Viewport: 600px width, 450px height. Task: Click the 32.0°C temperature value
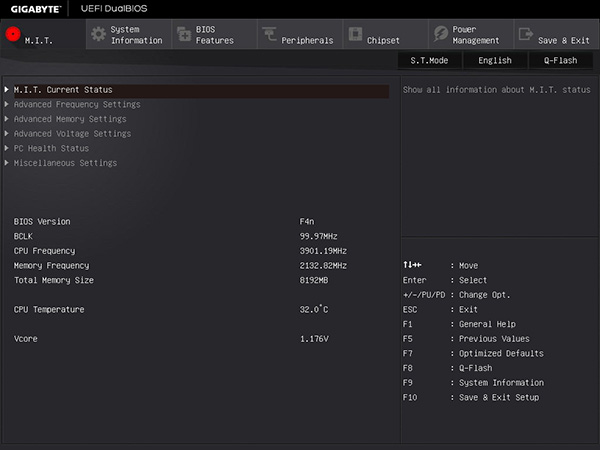click(x=314, y=309)
